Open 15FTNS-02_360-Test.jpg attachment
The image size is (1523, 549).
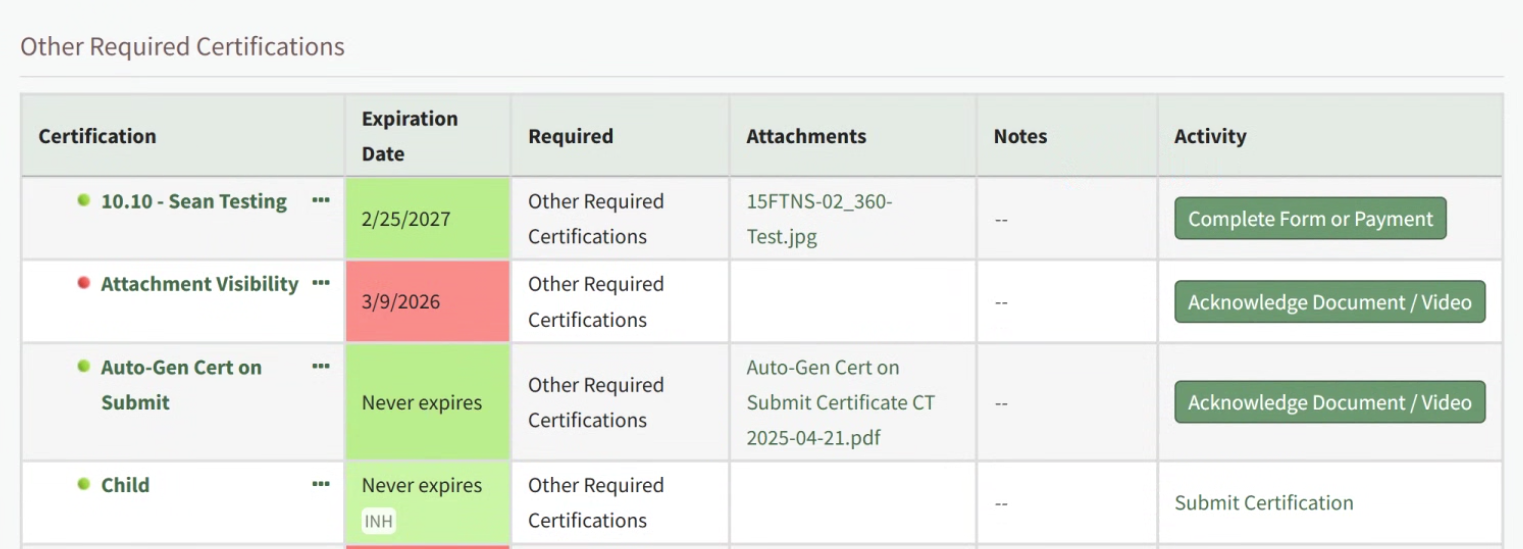819,219
